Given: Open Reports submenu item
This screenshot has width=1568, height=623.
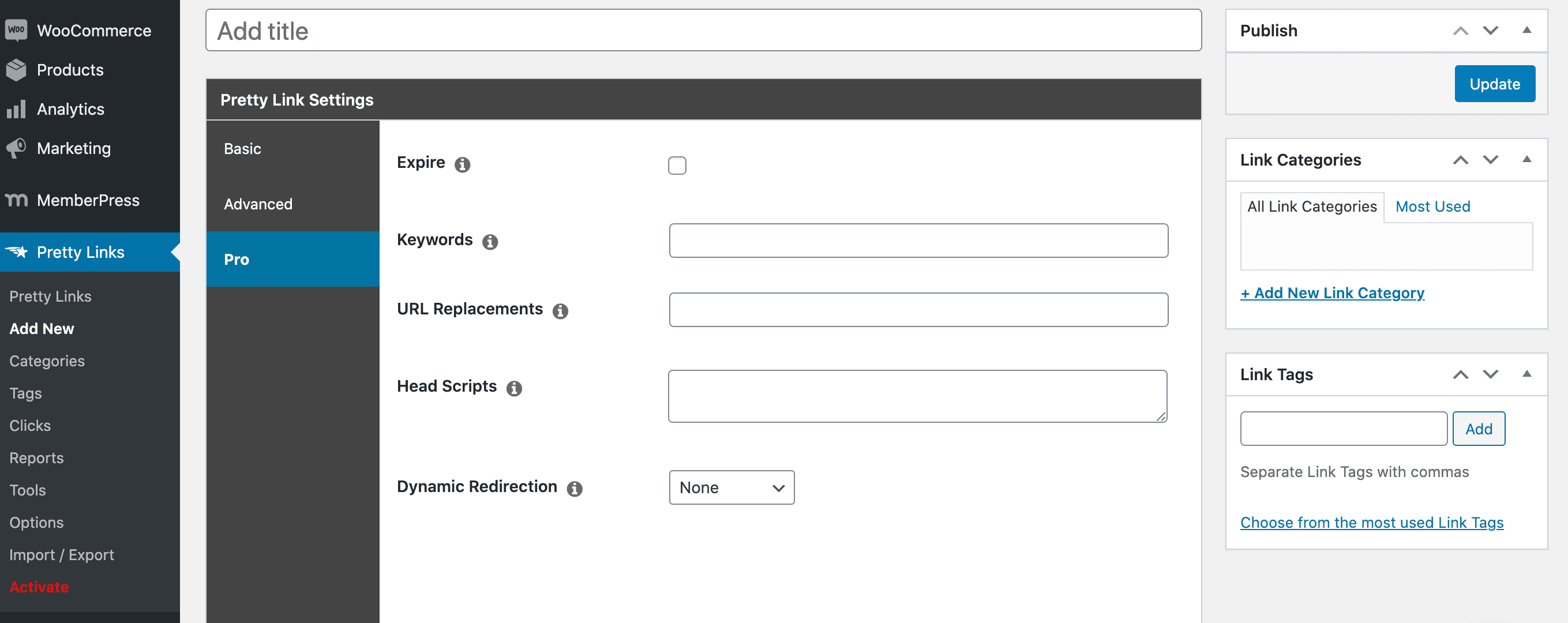Looking at the screenshot, I should [36, 457].
